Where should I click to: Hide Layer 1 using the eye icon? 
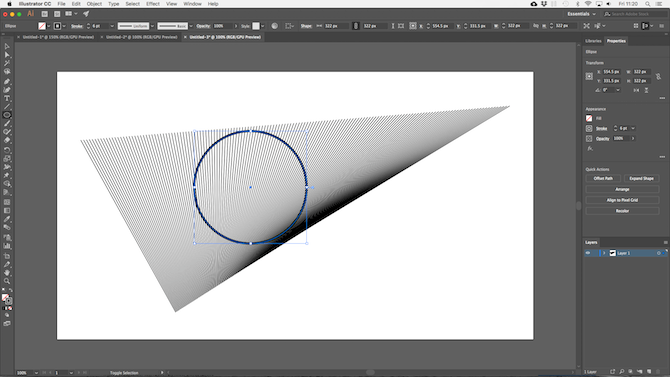[588, 253]
